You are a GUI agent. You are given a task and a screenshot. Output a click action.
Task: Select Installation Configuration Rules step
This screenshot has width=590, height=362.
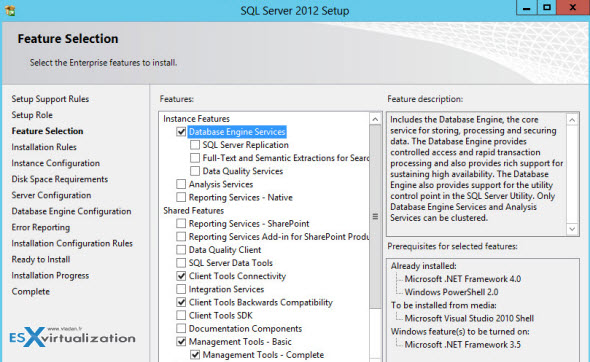pos(72,243)
